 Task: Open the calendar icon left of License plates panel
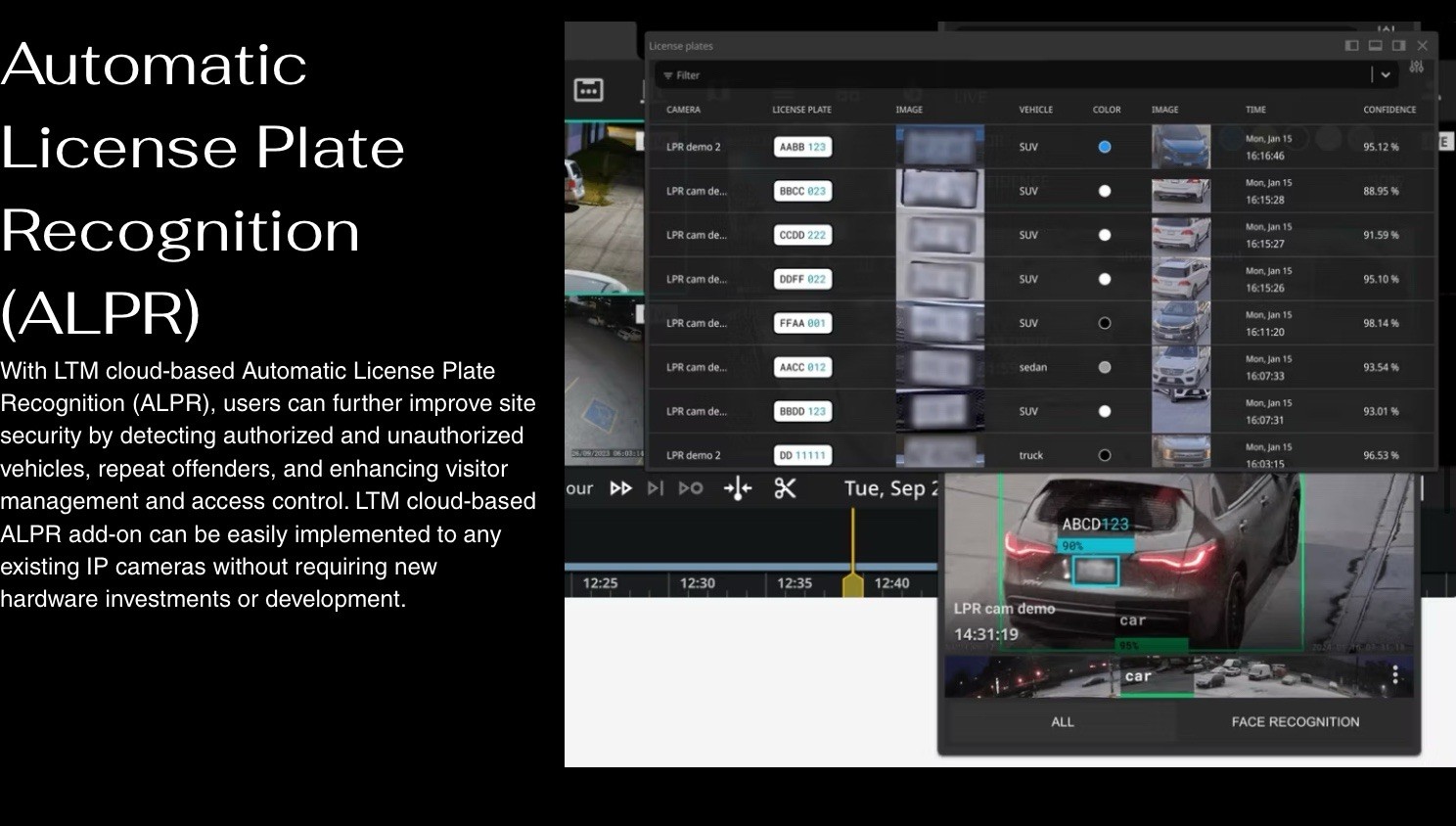(x=588, y=90)
